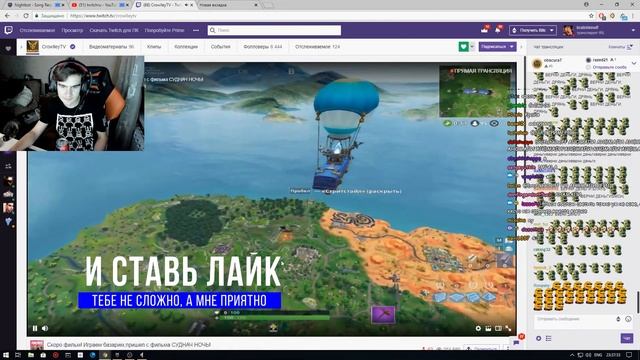The height and width of the screenshot is (360, 640).
Task: Open Windows action center icon
Action: click(629, 355)
